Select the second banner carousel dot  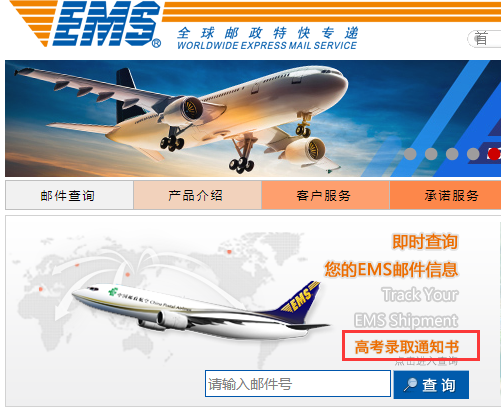[x=431, y=154]
